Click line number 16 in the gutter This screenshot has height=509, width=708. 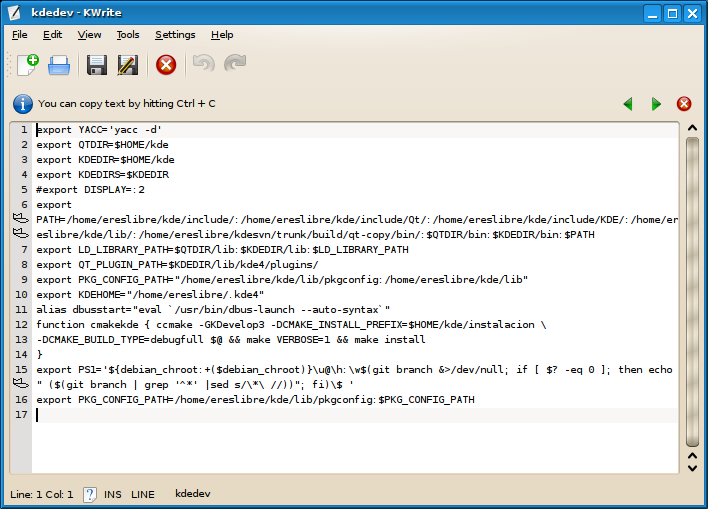pyautogui.click(x=21, y=400)
